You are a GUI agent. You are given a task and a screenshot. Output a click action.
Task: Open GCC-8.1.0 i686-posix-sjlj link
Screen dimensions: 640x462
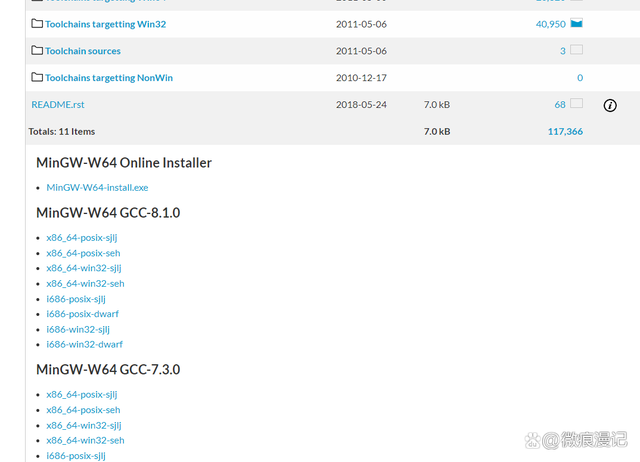[76, 299]
